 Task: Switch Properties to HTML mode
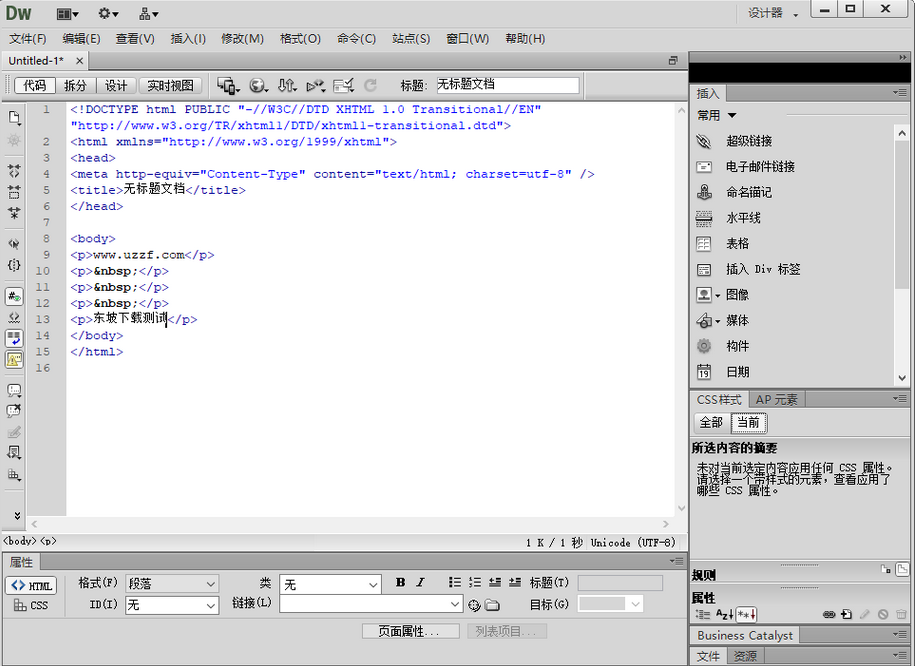[32, 586]
